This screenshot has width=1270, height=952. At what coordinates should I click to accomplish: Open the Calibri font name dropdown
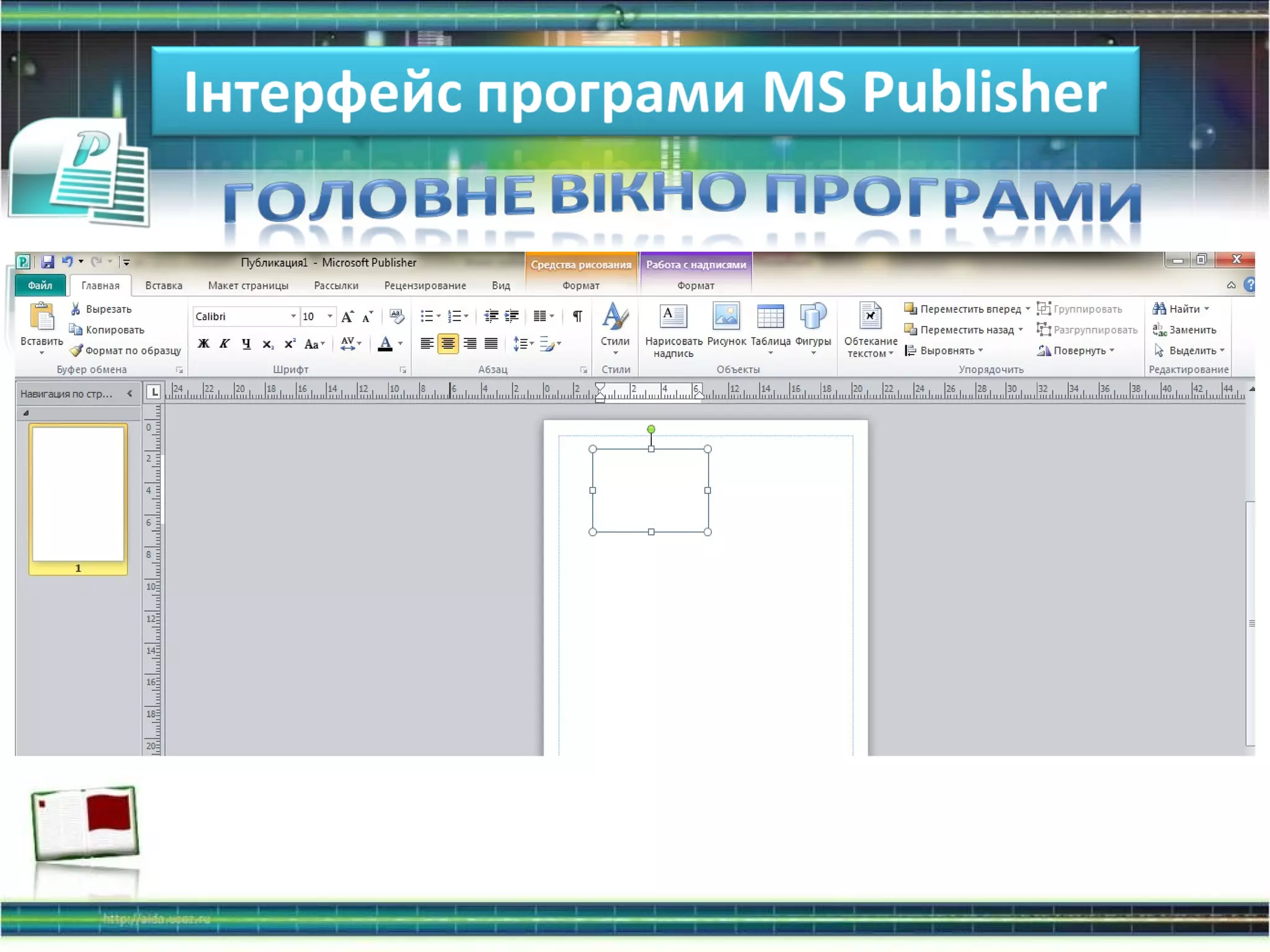(293, 317)
